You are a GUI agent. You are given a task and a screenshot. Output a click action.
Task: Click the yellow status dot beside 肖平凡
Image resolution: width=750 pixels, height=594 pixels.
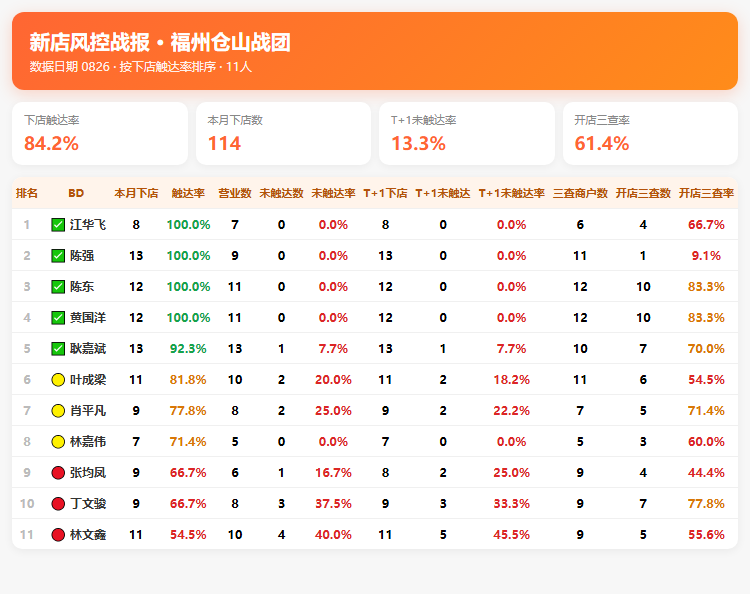(58, 411)
